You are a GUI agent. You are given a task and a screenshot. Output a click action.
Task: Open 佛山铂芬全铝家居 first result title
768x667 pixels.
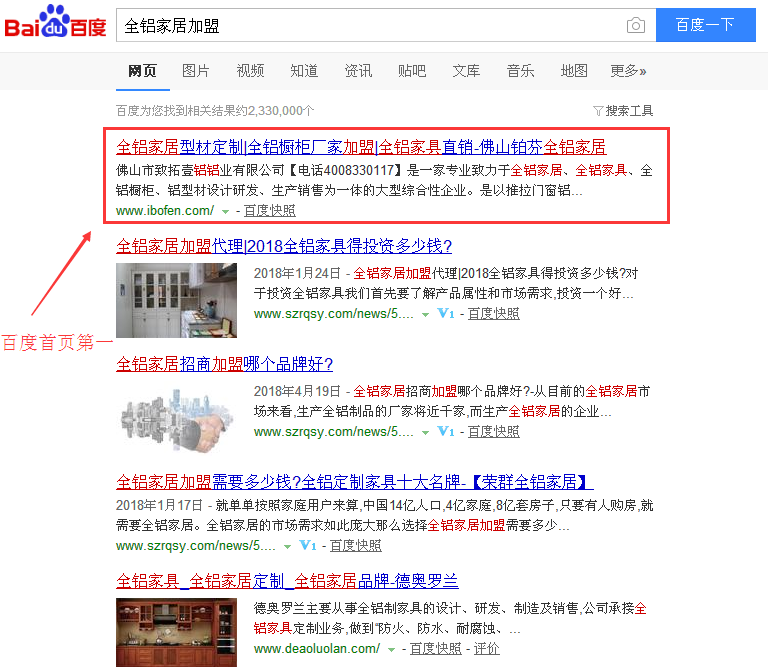pyautogui.click(x=361, y=146)
